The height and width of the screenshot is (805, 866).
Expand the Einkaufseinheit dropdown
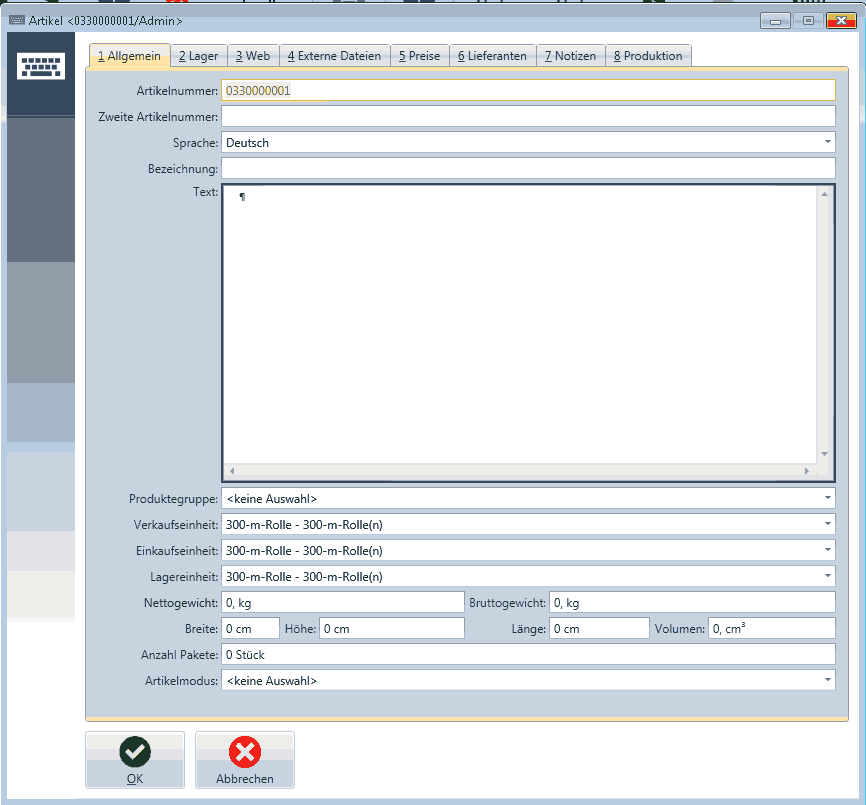828,550
